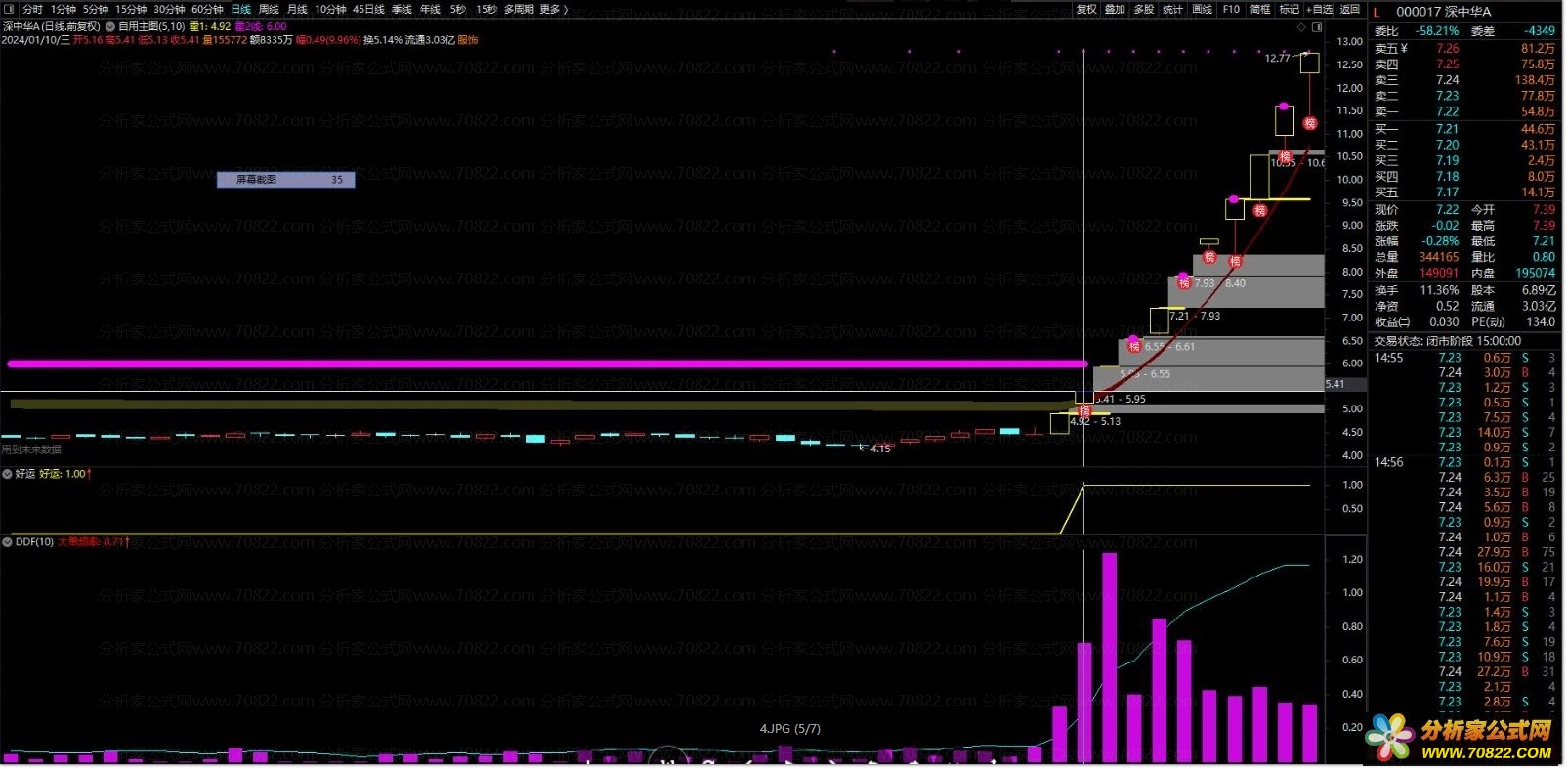Click the 买一 7.21 order row
This screenshot has width=1568, height=769.
[x=1464, y=128]
